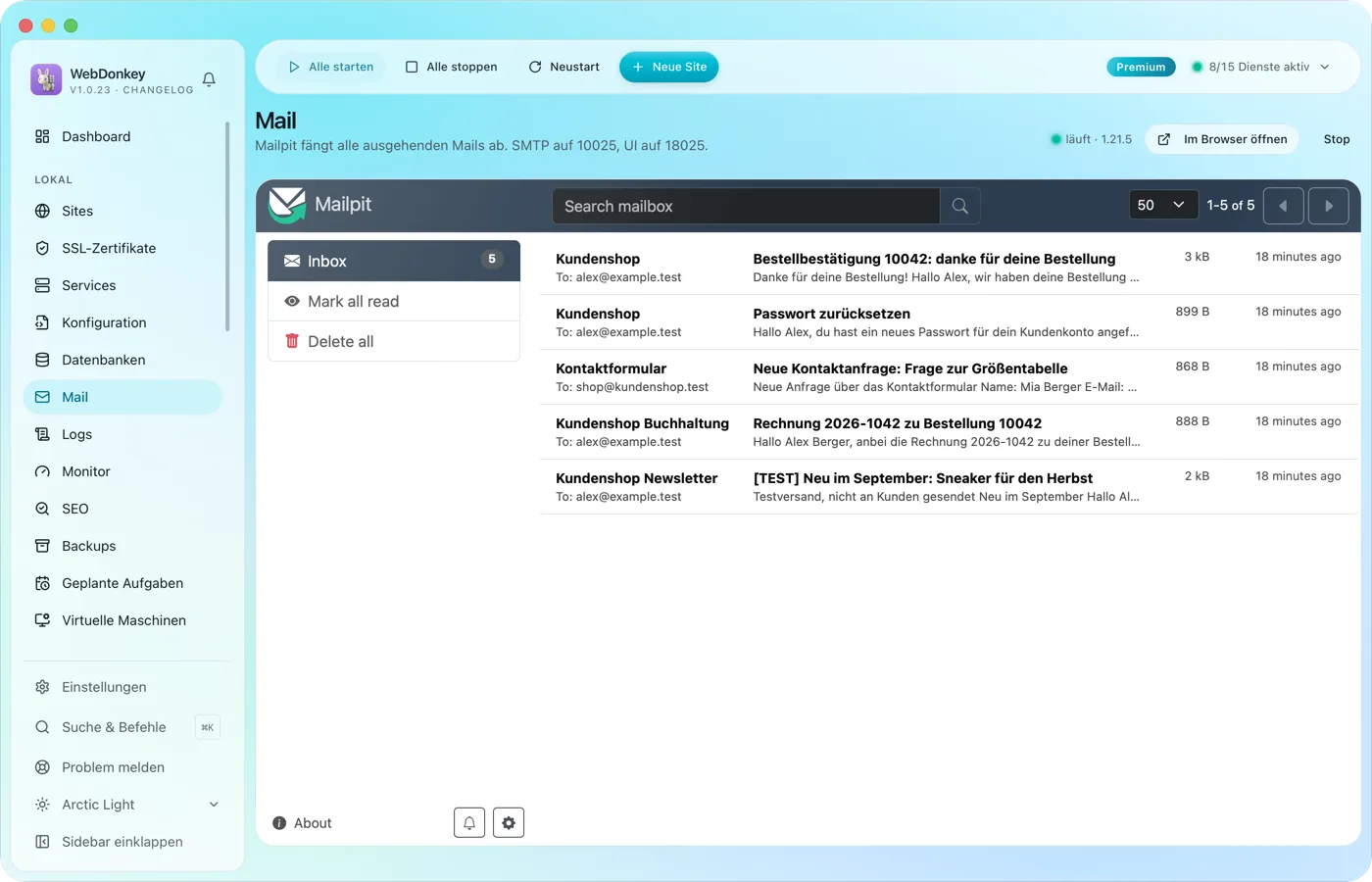Click Neustart button
Viewport: 1372px width, 882px height.
(564, 67)
